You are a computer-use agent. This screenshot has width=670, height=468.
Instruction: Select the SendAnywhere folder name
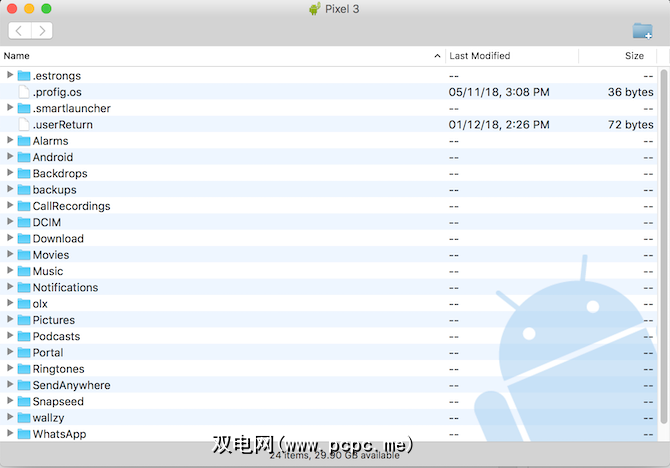[71, 385]
